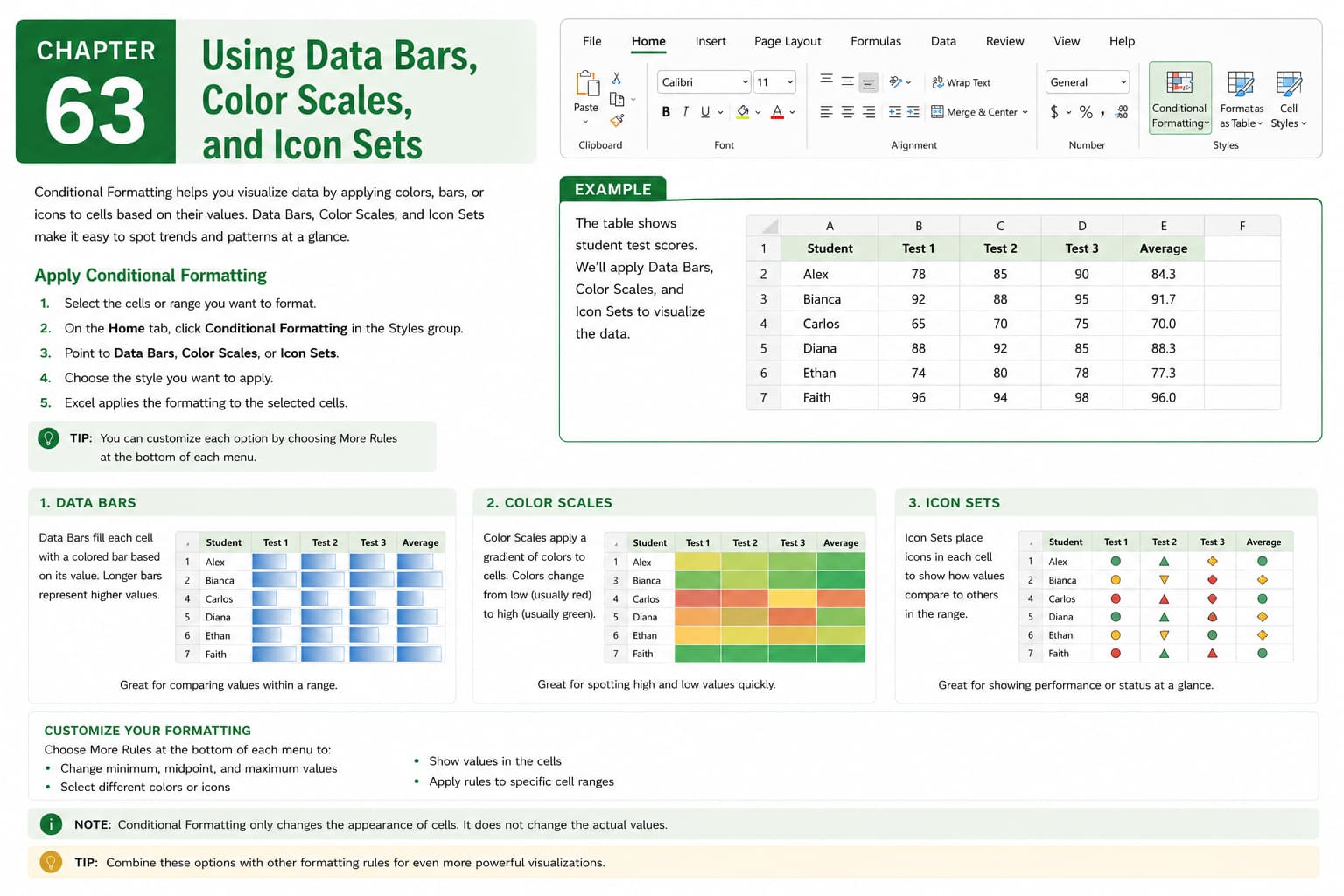
Task: Open the File tab
Action: [x=592, y=41]
